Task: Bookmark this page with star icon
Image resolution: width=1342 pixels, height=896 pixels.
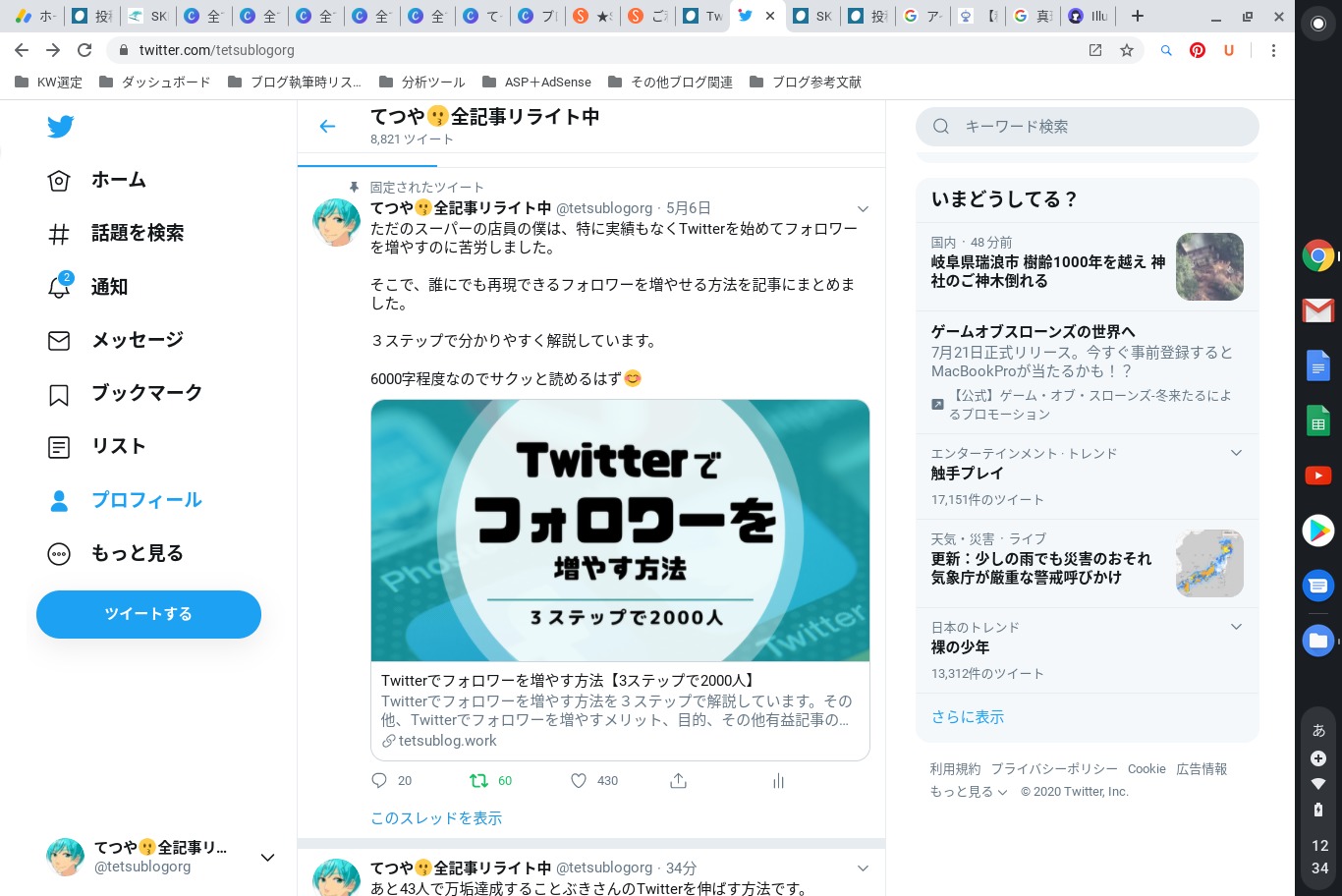Action: tap(1127, 50)
